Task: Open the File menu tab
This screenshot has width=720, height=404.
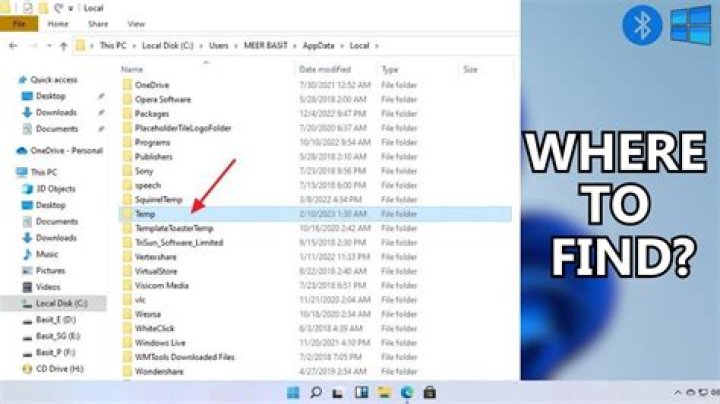Action: tap(19, 23)
